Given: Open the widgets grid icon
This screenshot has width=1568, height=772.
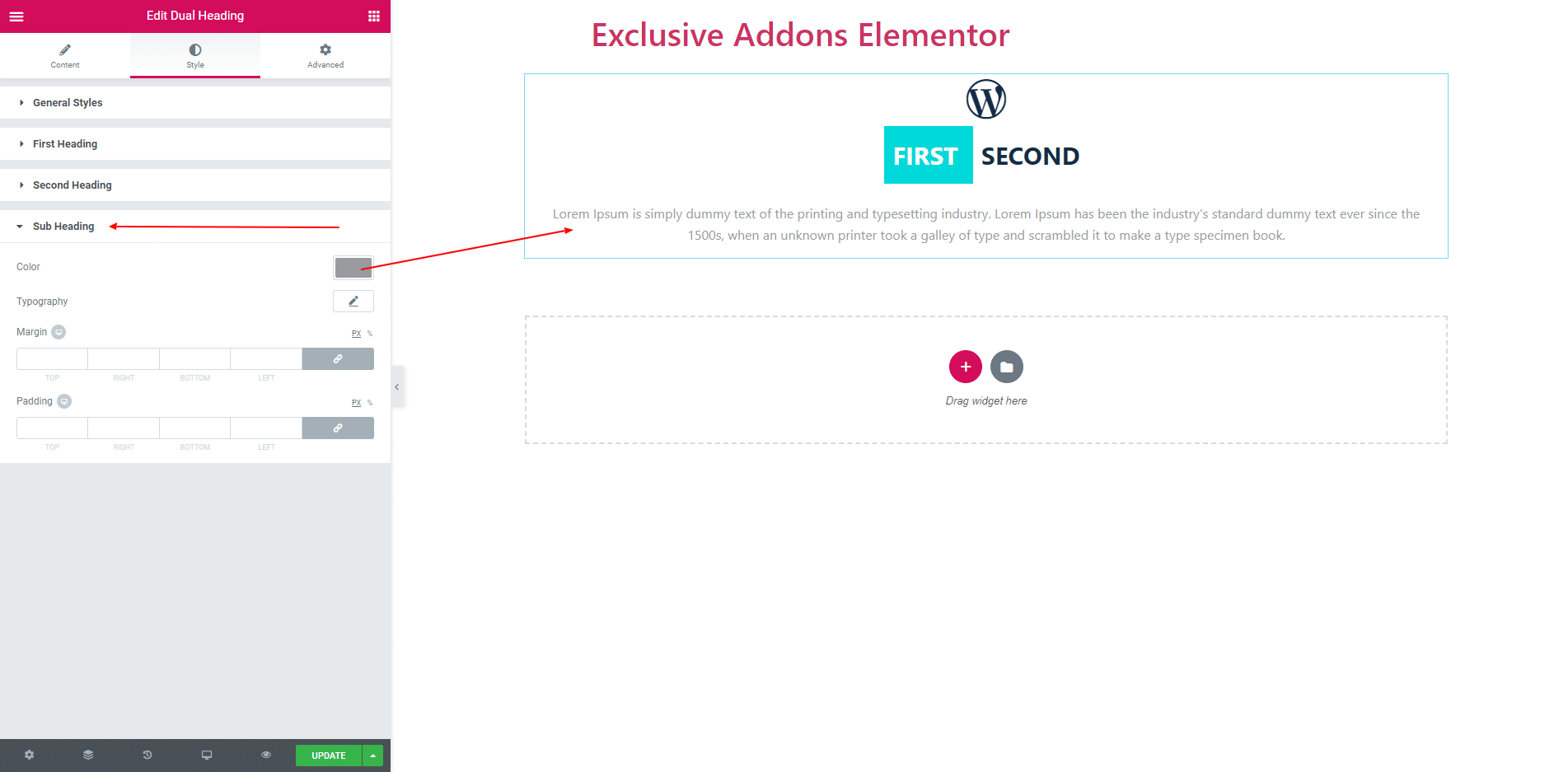Looking at the screenshot, I should point(374,16).
